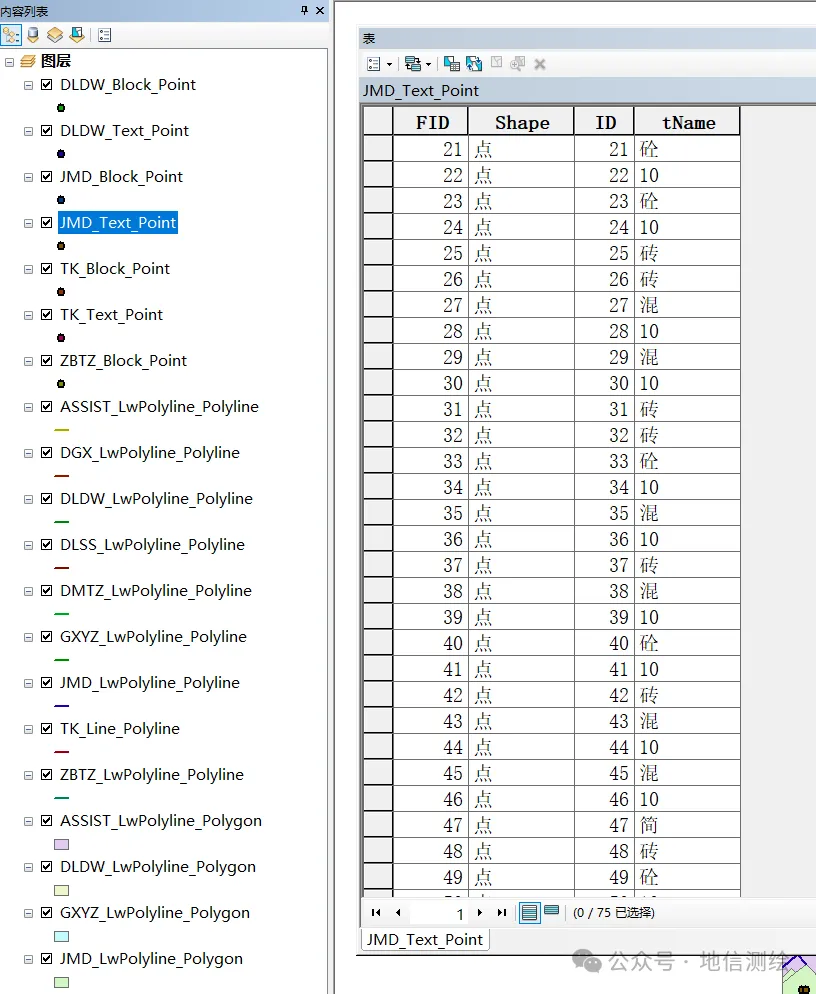
Task: Click tName cell '简' in row 47
Action: click(x=688, y=825)
